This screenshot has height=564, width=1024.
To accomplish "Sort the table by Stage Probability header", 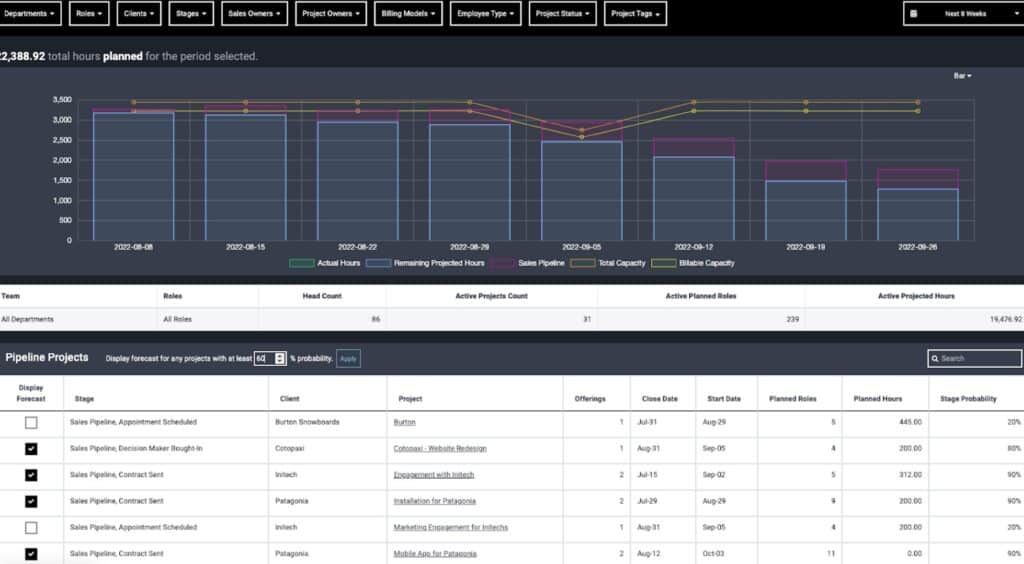I will [967, 398].
